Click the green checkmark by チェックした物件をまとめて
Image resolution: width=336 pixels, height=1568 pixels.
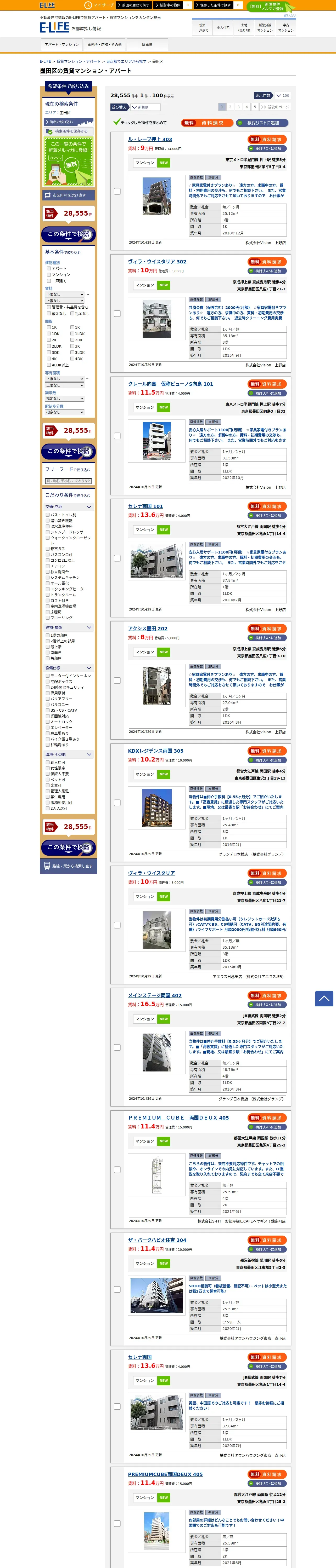116,122
